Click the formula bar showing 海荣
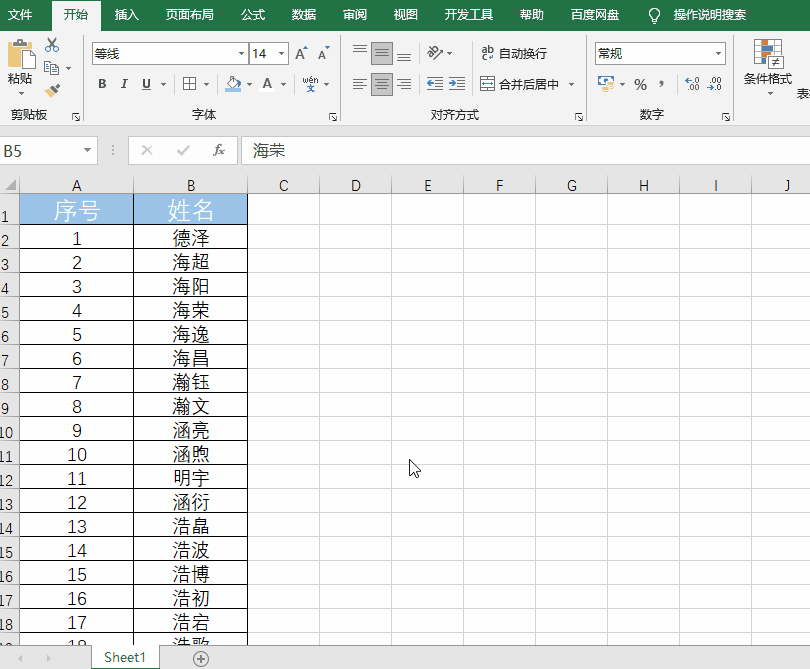 click(x=525, y=150)
